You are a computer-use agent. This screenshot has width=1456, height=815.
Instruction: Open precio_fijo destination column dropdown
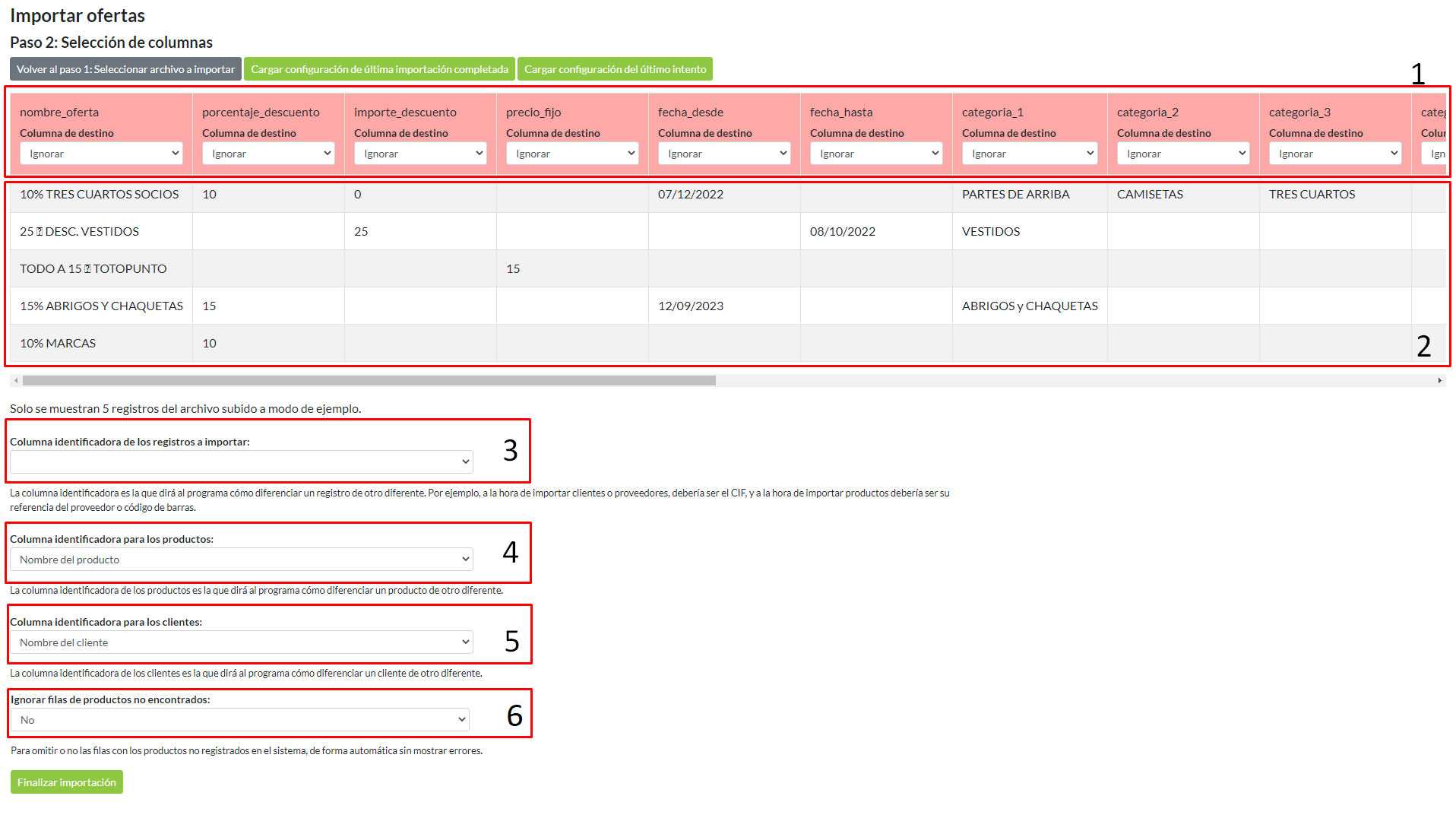pos(572,154)
